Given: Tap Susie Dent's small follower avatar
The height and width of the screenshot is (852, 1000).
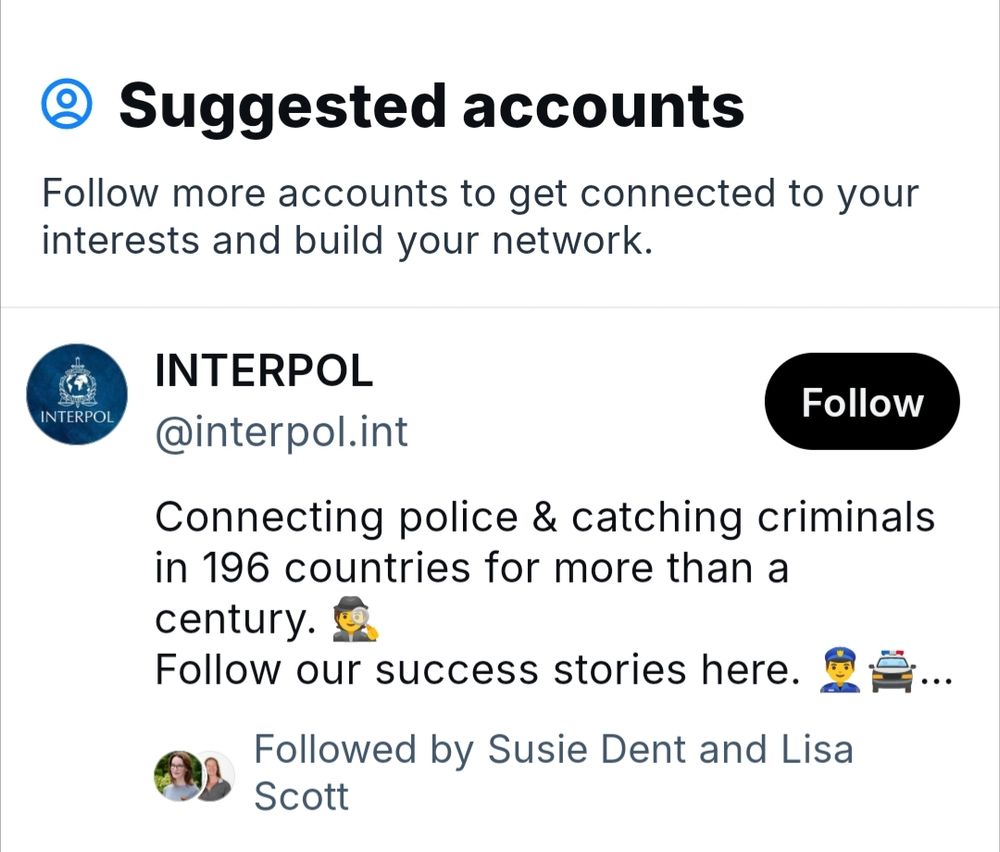Looking at the screenshot, I should [x=177, y=775].
